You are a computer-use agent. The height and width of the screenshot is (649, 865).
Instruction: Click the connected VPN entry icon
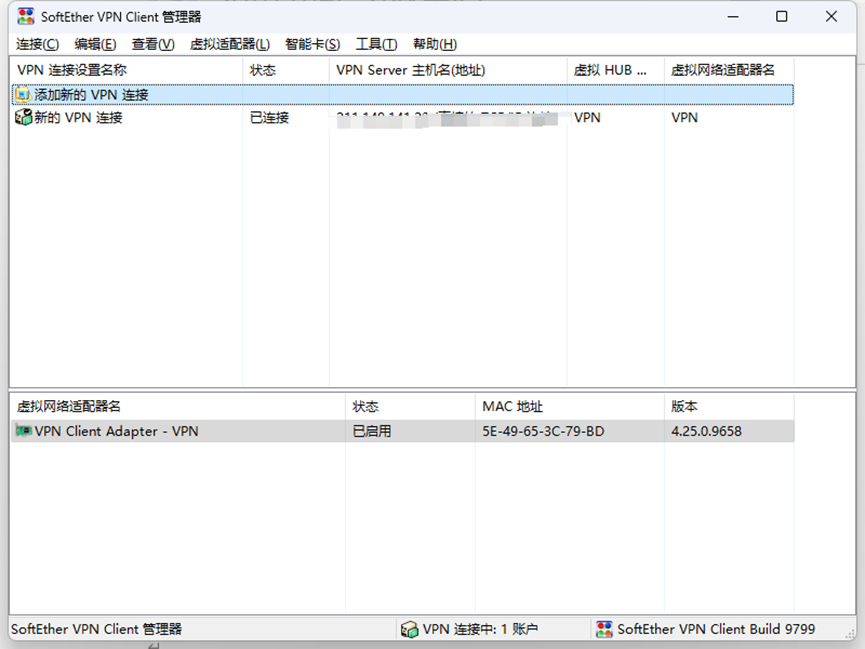tap(23, 117)
